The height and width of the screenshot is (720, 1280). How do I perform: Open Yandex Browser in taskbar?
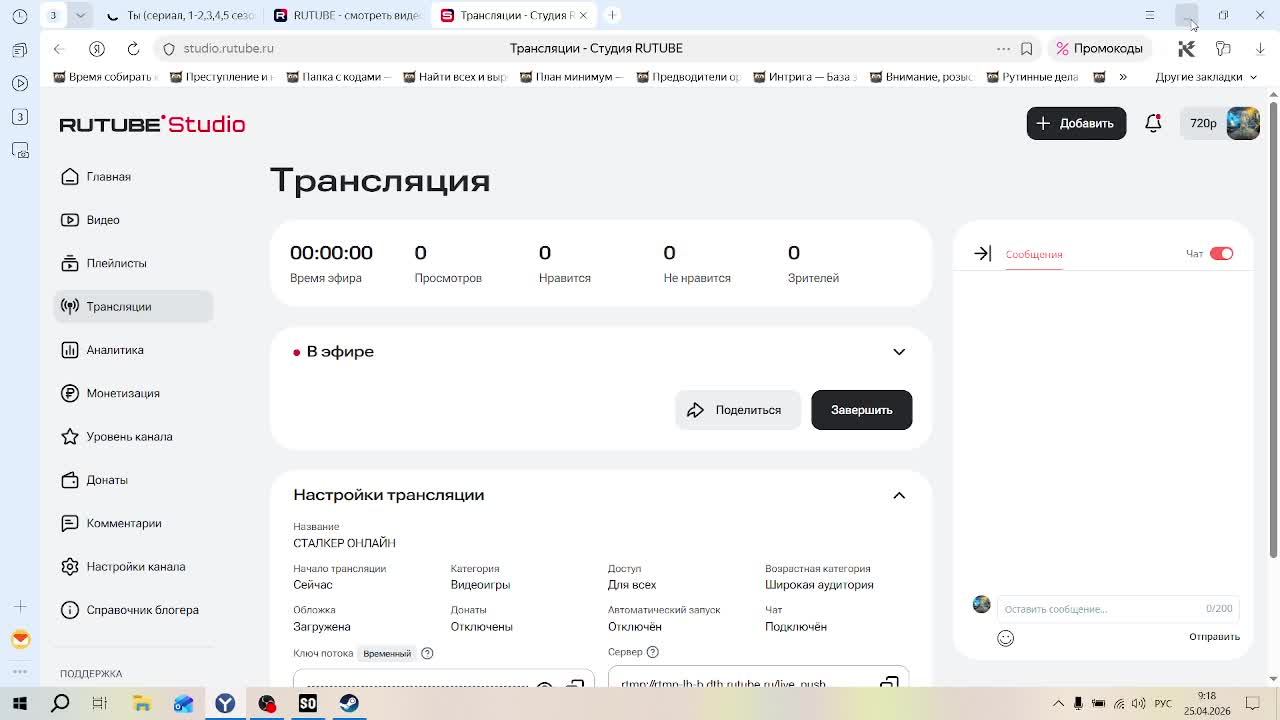pos(225,703)
